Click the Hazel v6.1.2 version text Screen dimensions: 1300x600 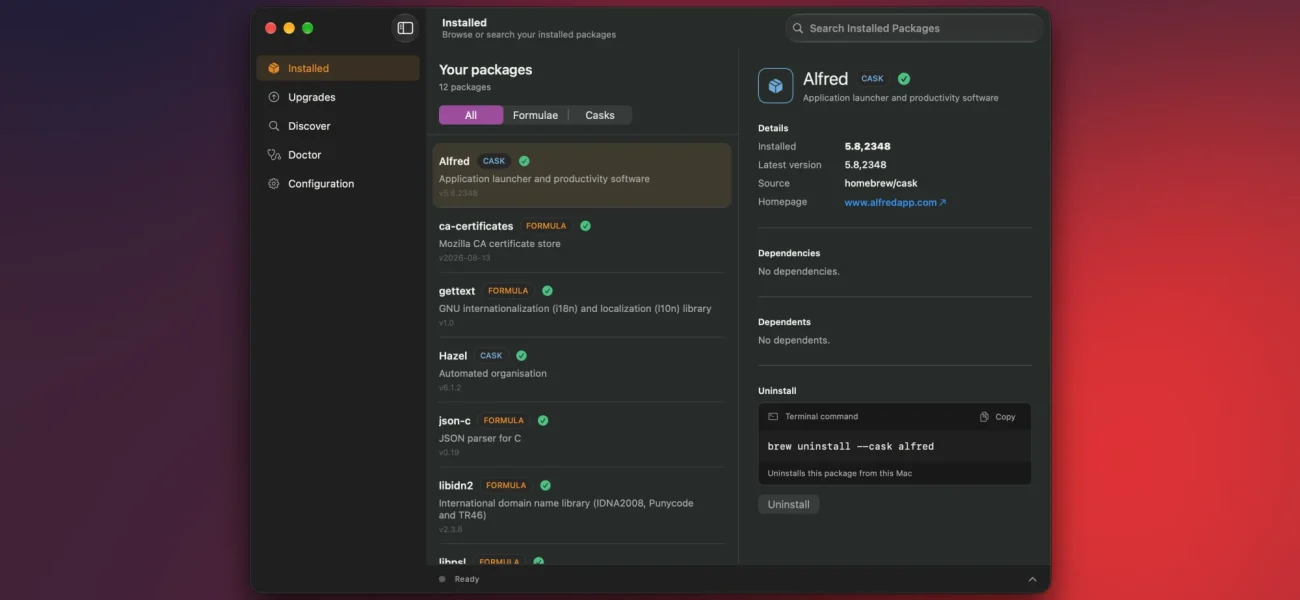point(450,388)
